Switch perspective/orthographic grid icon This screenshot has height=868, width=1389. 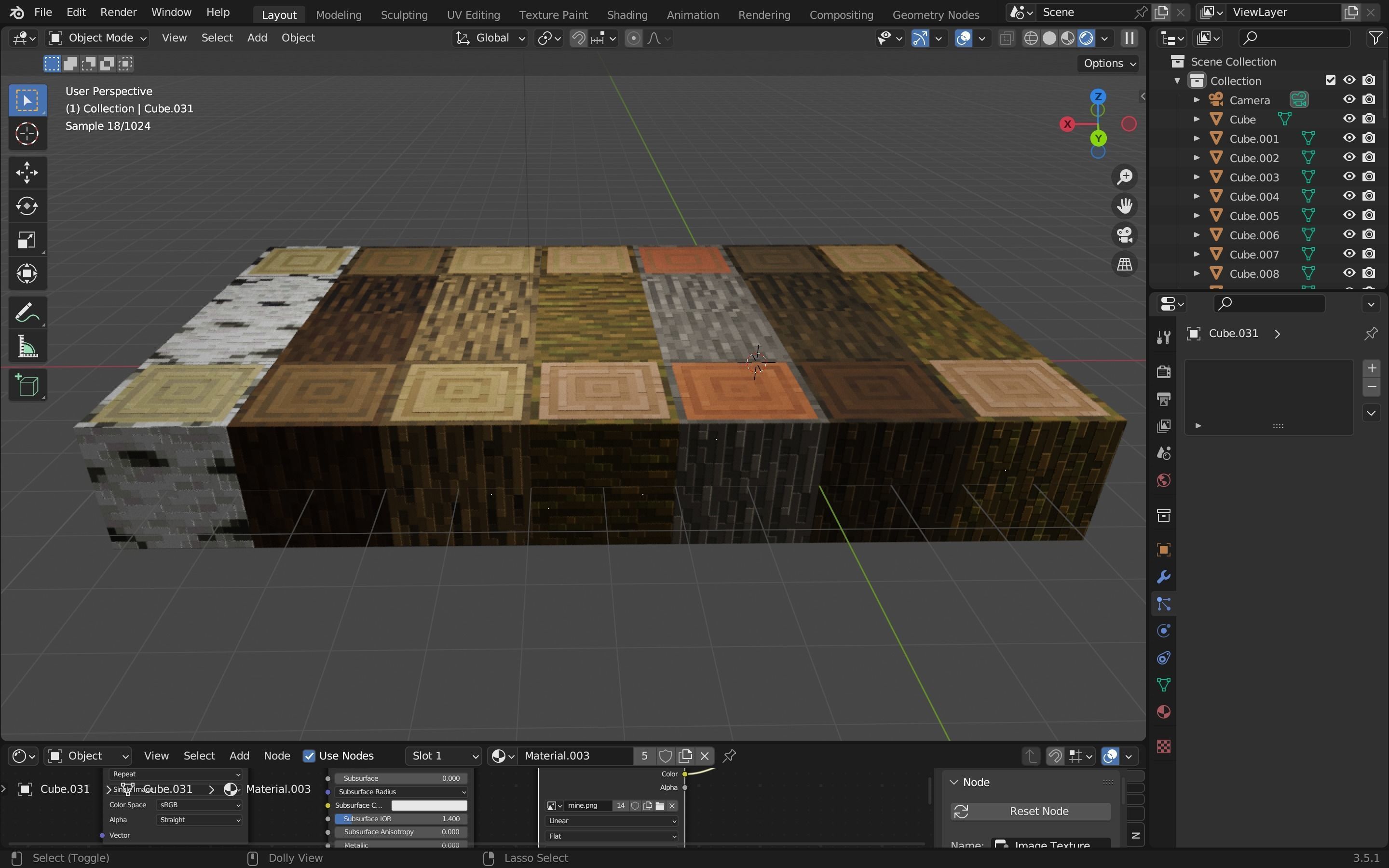tap(1124, 264)
